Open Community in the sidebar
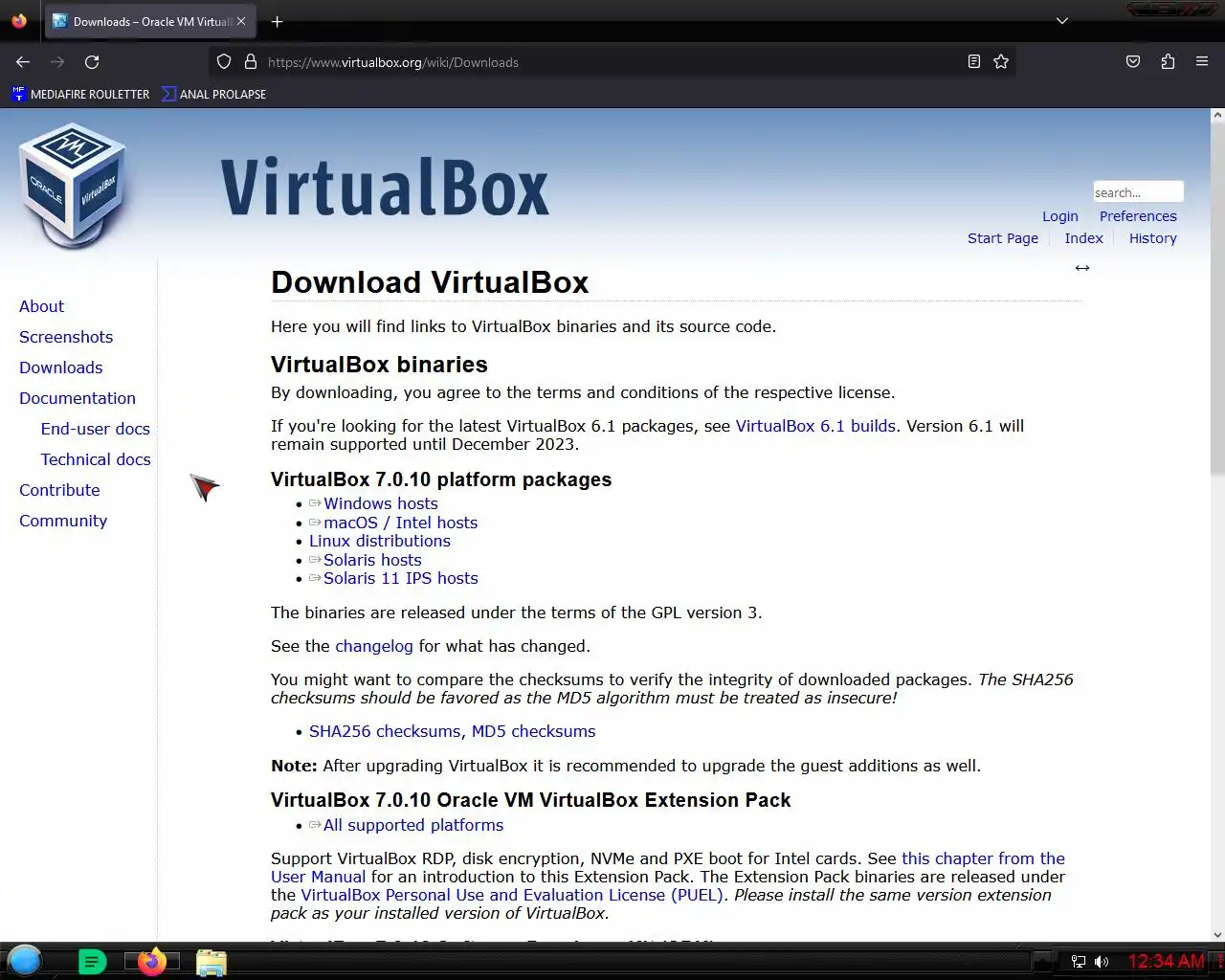 pos(63,521)
